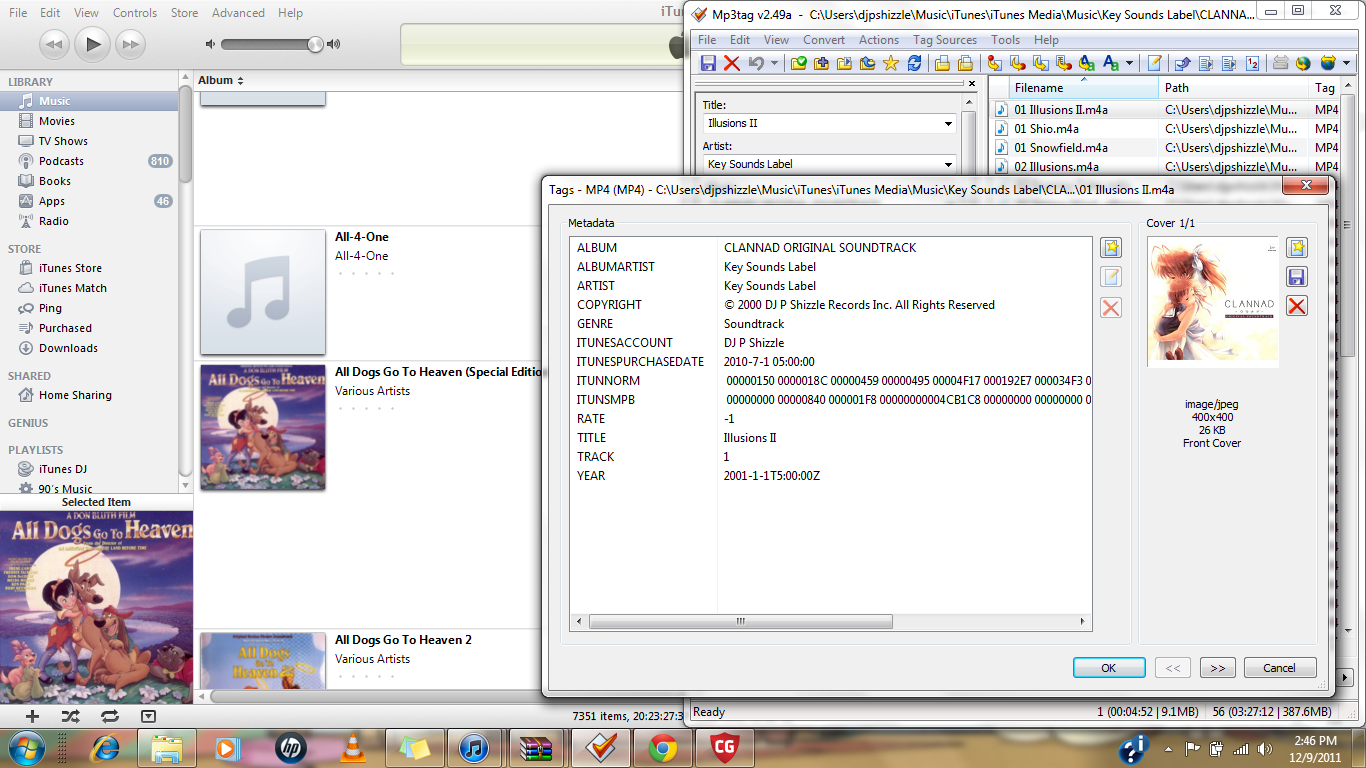The height and width of the screenshot is (768, 1366).
Task: Edit selected metadata field with pencil icon
Action: pyautogui.click(x=1110, y=277)
